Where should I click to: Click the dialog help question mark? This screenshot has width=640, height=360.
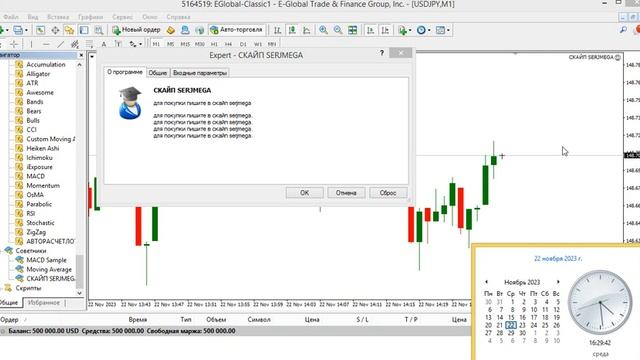382,53
